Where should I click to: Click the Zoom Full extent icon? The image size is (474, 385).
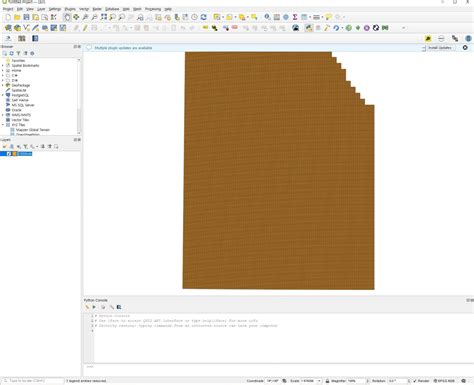click(x=104, y=17)
